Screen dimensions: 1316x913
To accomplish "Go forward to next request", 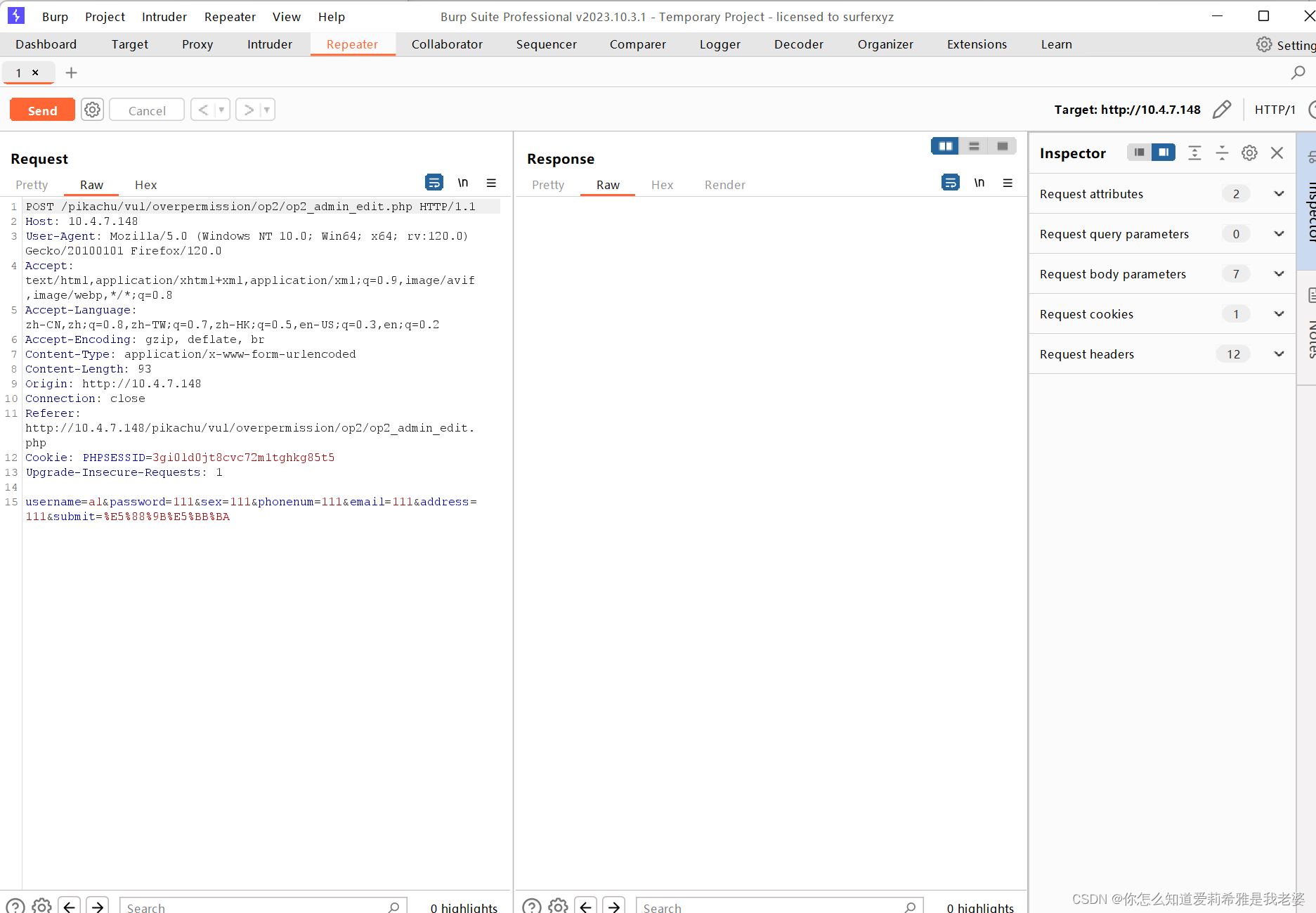I will pos(248,110).
